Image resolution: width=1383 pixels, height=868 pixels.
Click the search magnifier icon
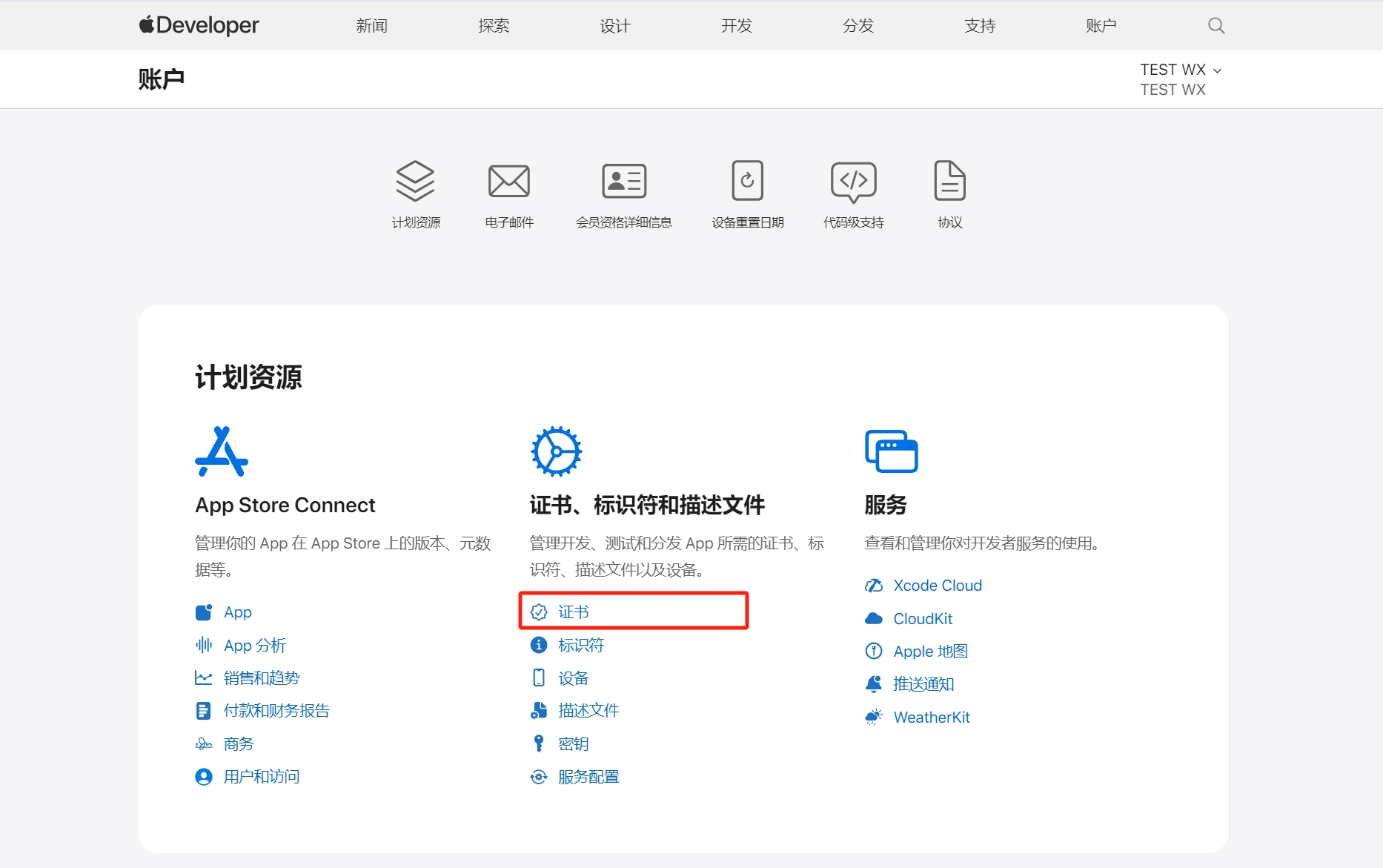[1216, 26]
